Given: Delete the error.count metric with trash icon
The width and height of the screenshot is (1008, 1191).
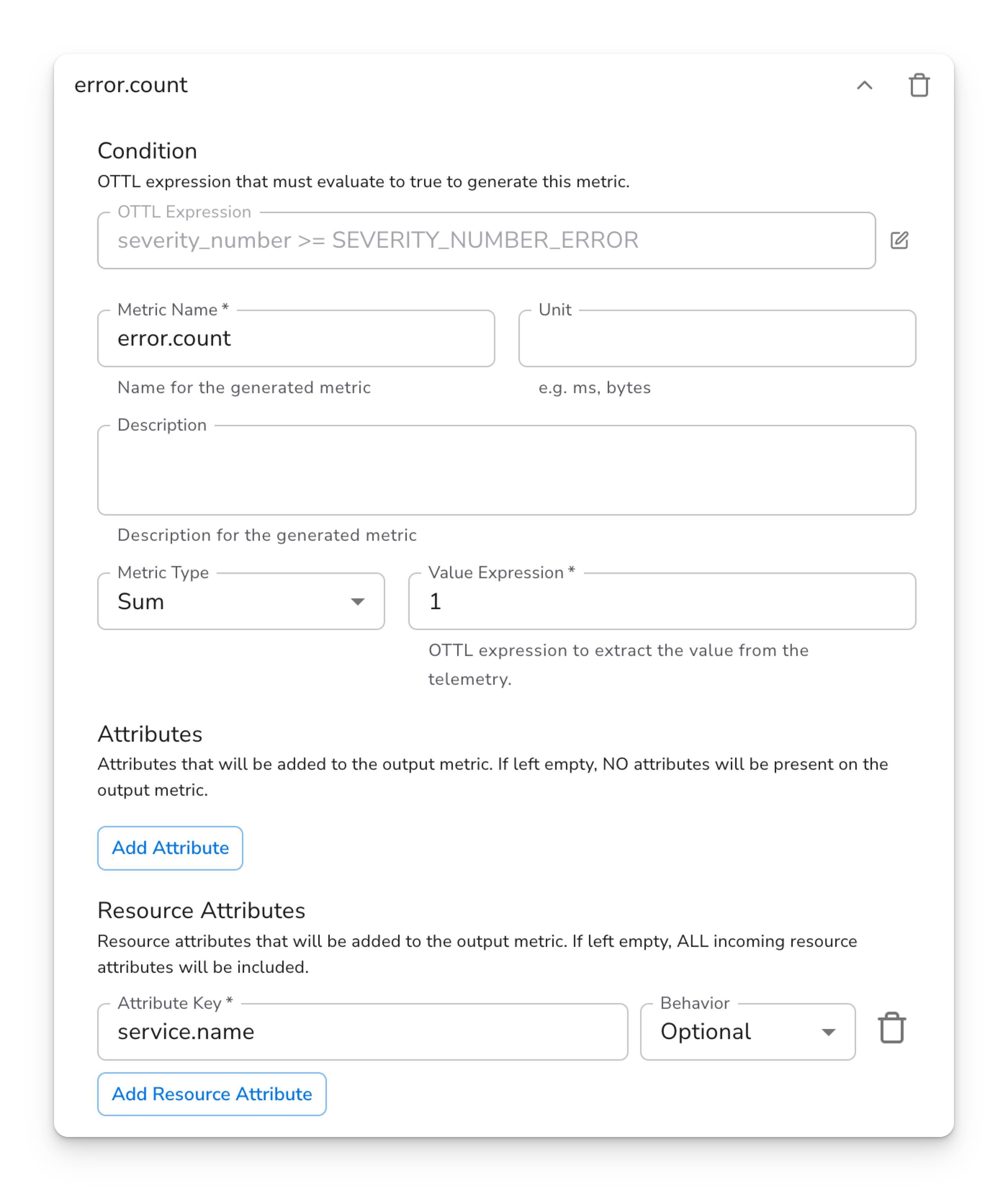Looking at the screenshot, I should [x=919, y=86].
